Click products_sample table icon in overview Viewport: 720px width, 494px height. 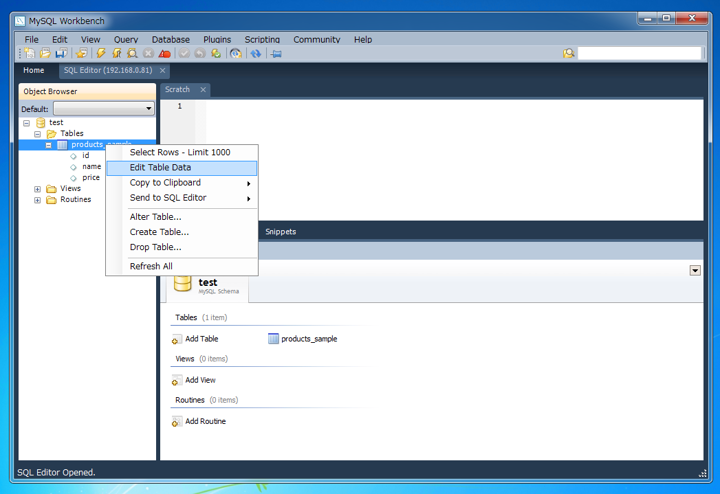(273, 339)
